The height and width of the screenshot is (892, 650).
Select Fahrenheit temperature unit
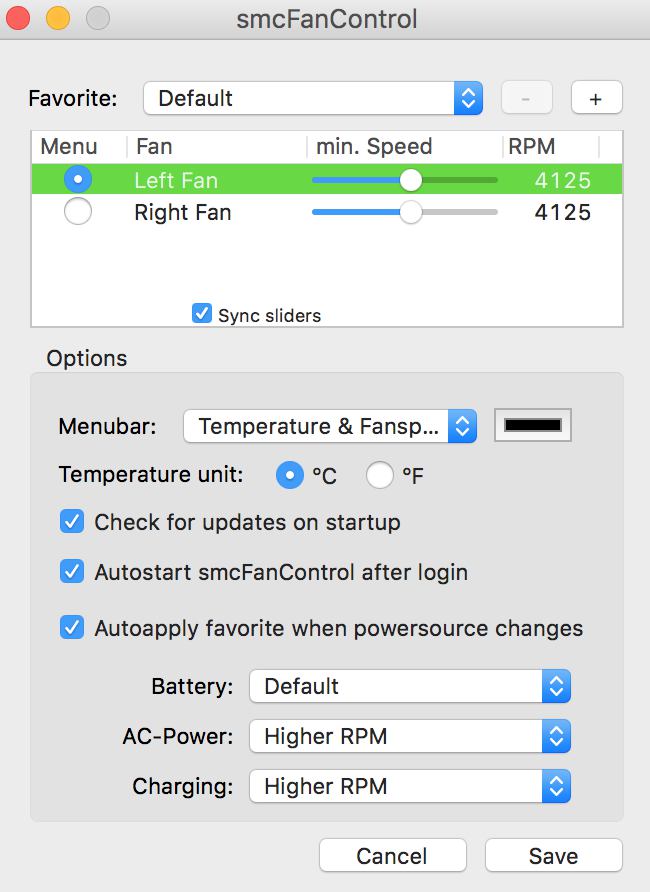click(x=380, y=475)
